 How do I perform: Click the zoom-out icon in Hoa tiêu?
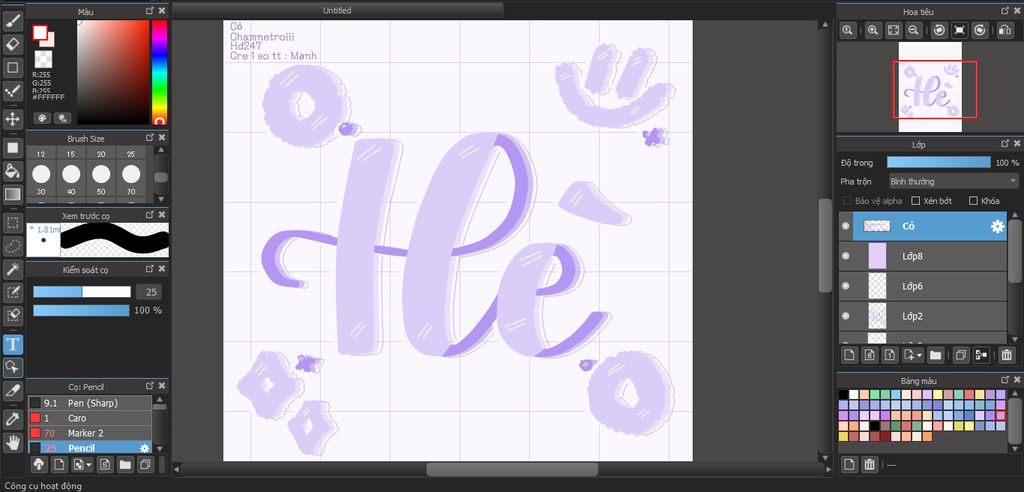(914, 30)
